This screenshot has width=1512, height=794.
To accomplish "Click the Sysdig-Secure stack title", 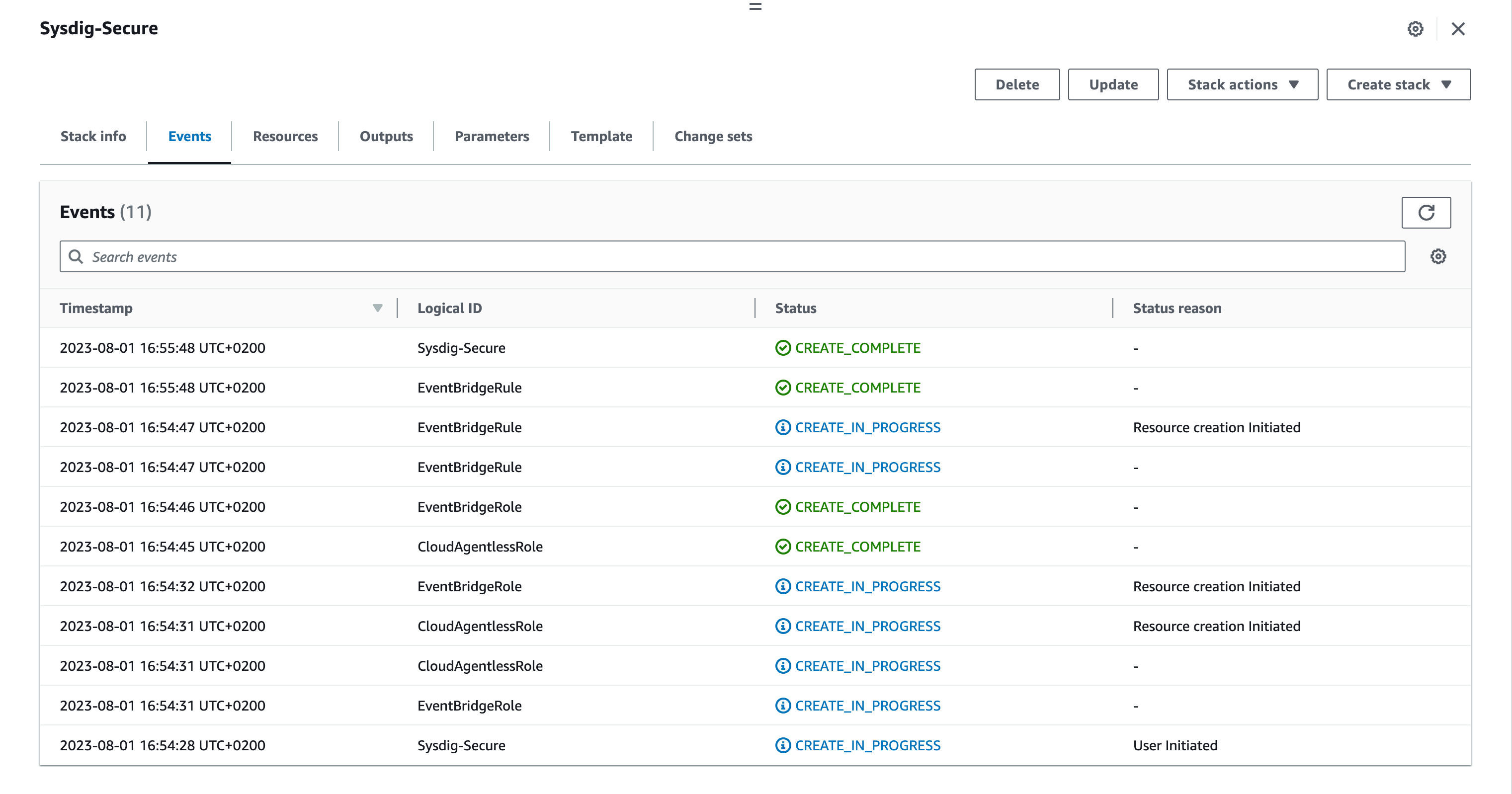I will coord(98,28).
